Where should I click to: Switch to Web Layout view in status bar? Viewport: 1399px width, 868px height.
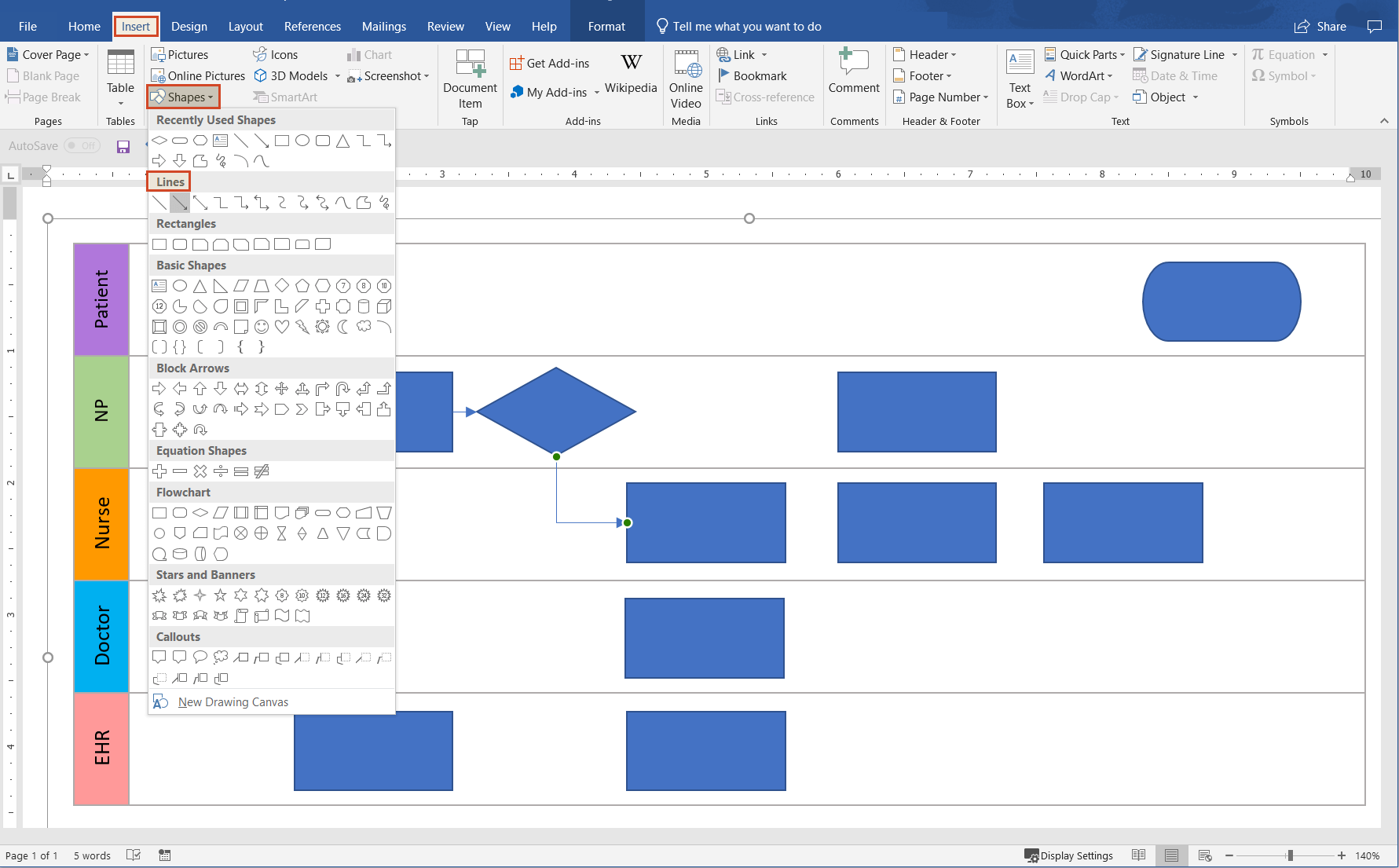click(1205, 855)
